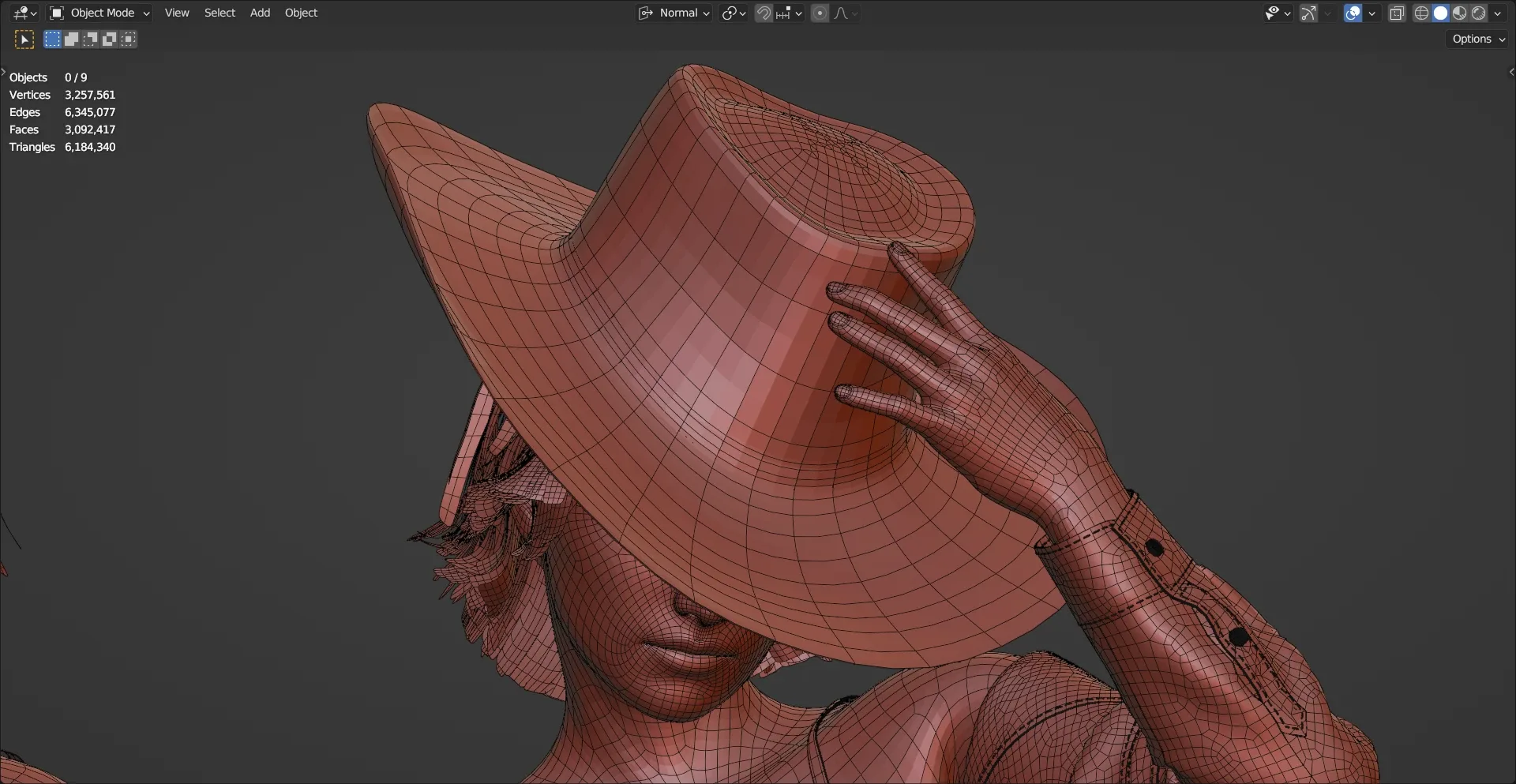Expand the sidebar via right edge arrow

1511,72
